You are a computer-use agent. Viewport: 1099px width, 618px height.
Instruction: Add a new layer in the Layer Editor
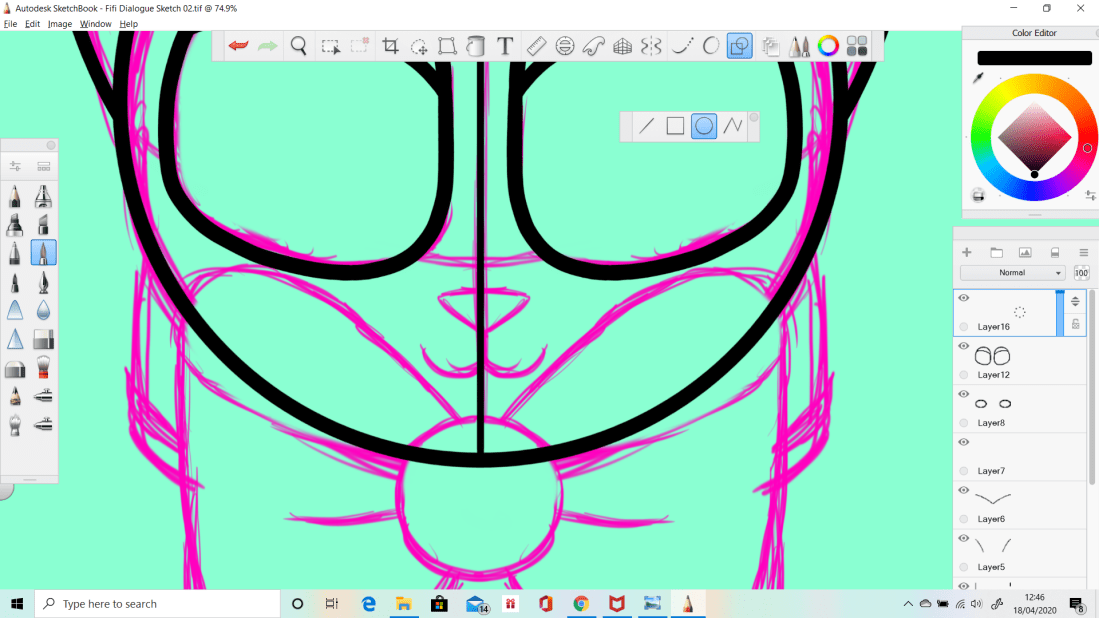(x=966, y=252)
